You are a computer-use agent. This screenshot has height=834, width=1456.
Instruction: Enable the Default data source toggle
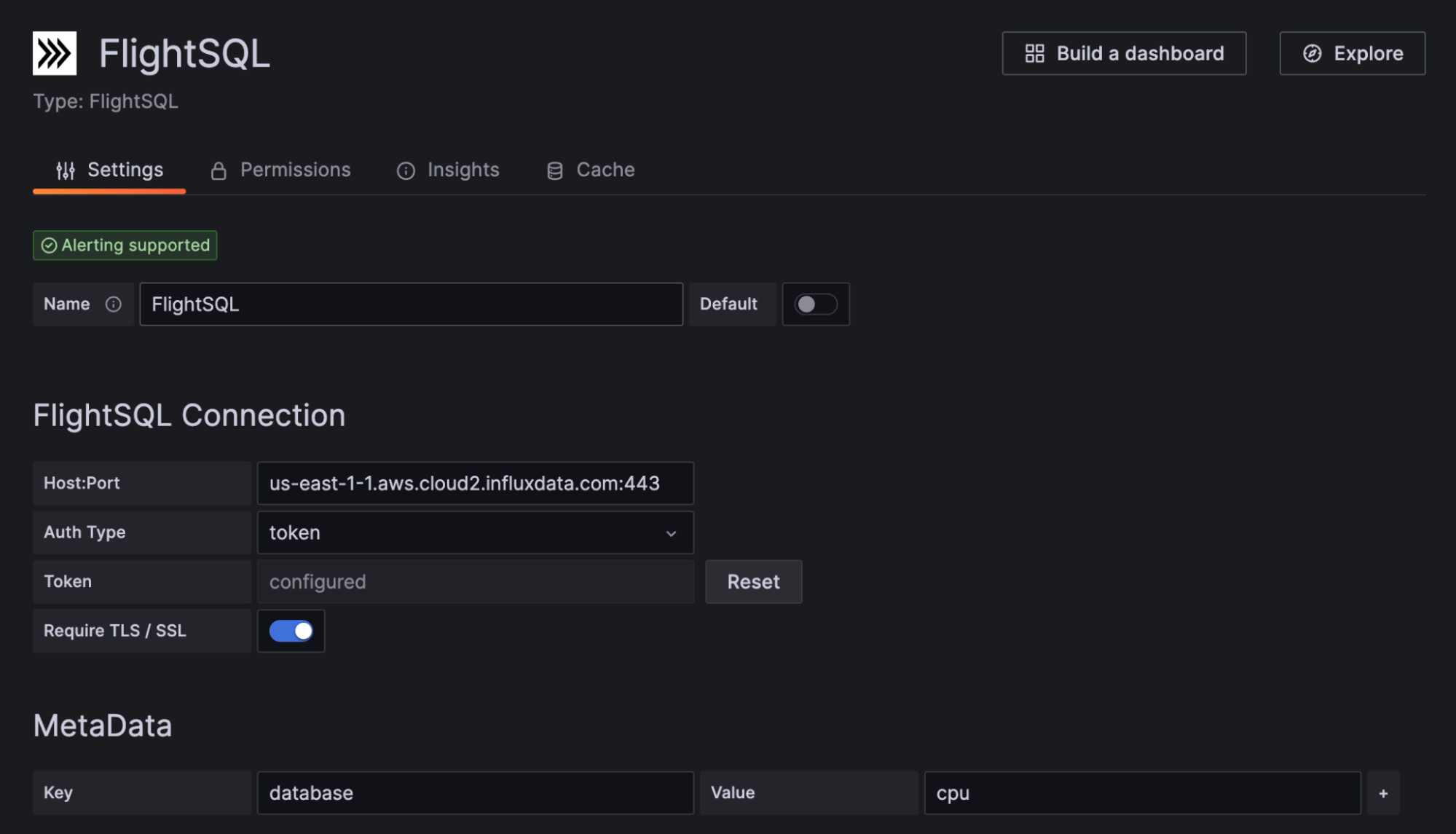[815, 304]
